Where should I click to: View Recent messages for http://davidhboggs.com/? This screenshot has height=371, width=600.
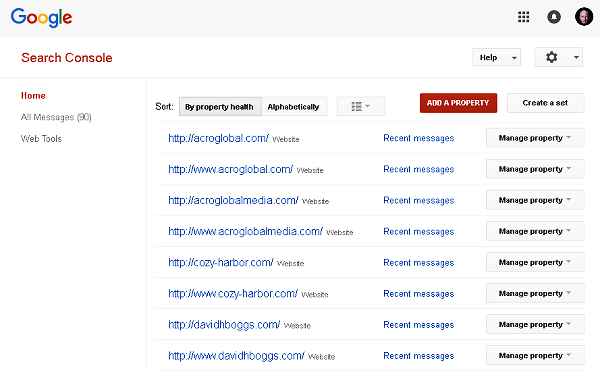(x=419, y=325)
